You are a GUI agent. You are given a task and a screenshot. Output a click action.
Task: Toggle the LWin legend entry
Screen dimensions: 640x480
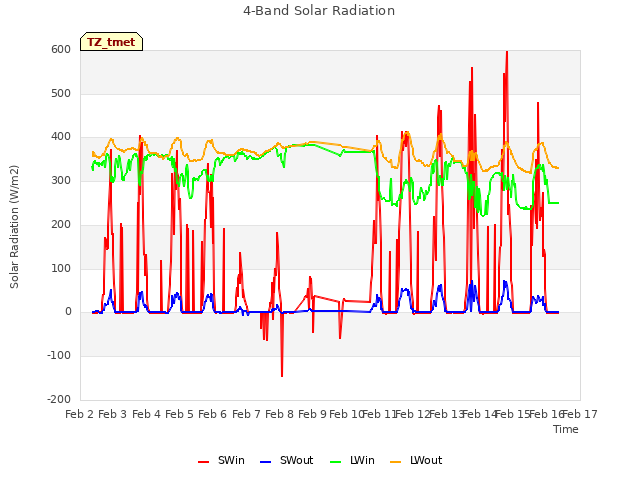point(352,460)
